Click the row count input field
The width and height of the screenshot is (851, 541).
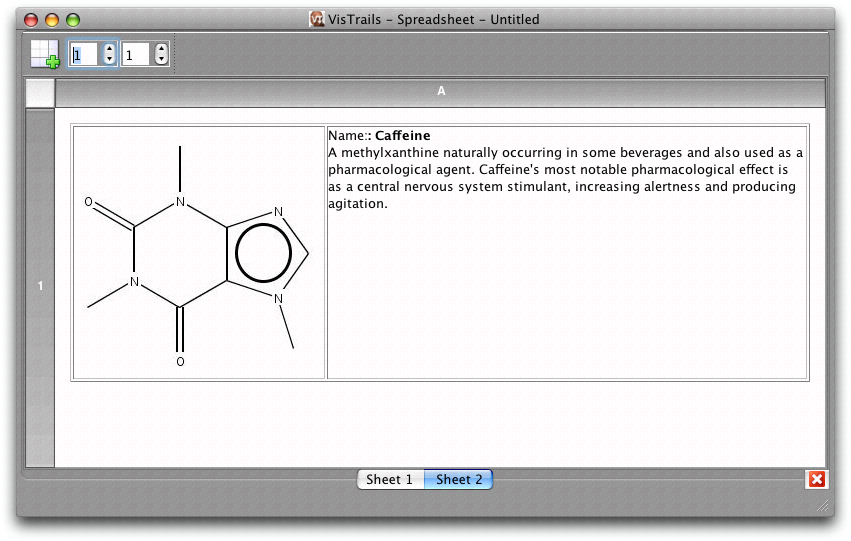(x=85, y=54)
